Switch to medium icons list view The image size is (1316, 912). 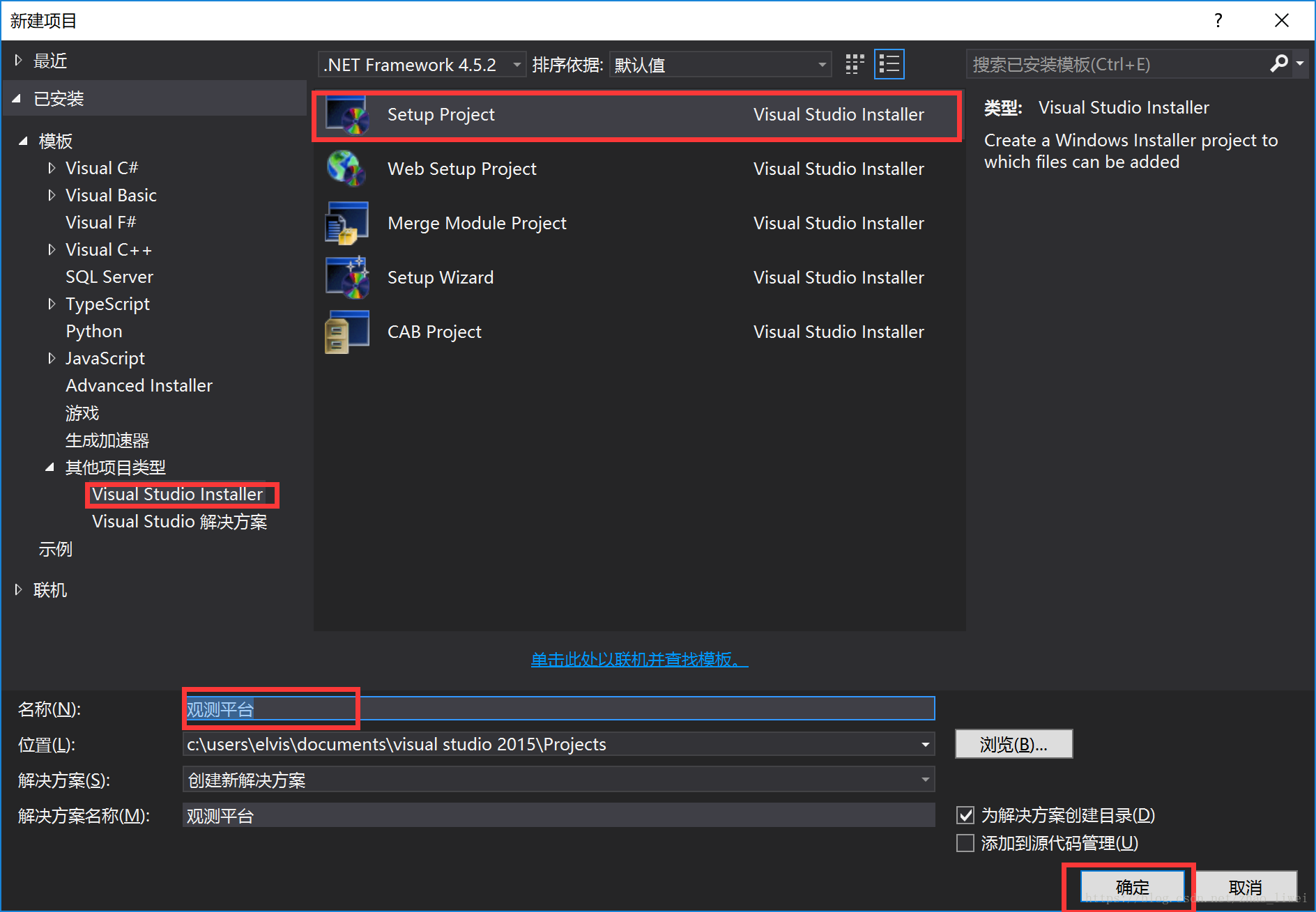[x=889, y=64]
